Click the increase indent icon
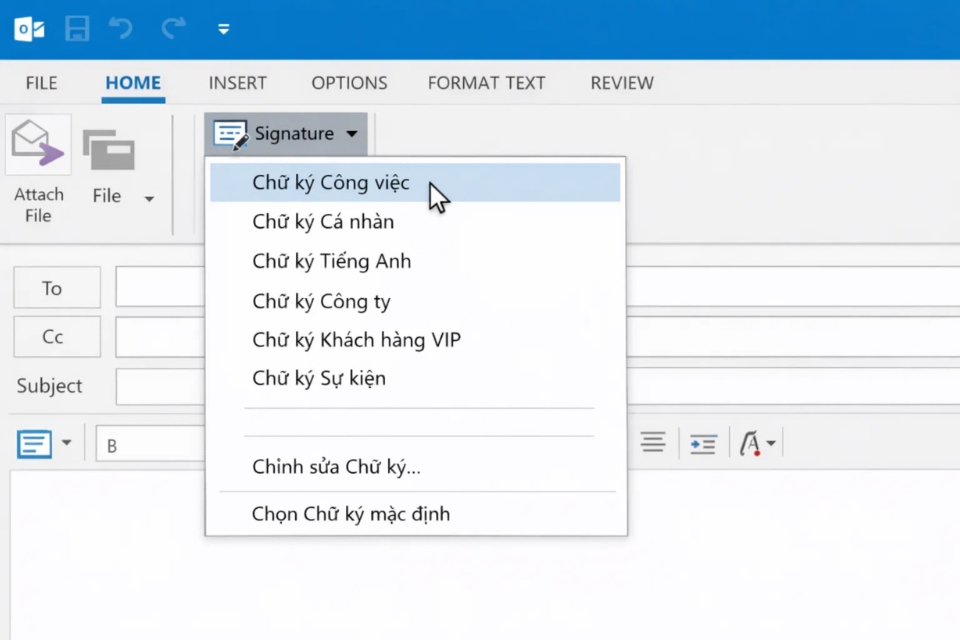The image size is (960, 640). [702, 442]
